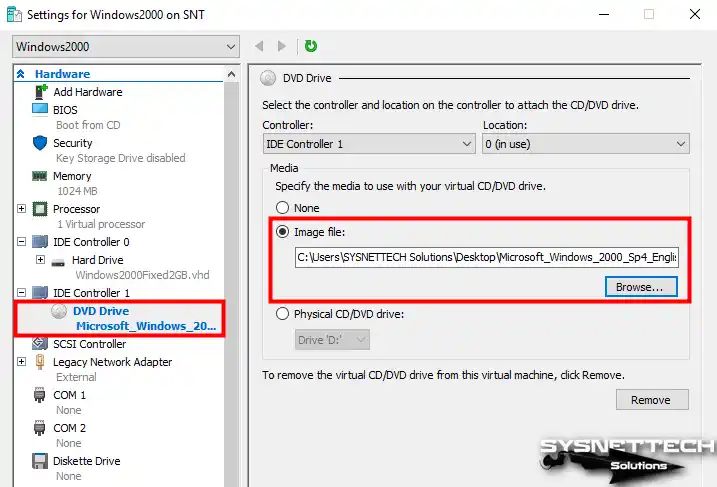Click the Processor chip icon
The width and height of the screenshot is (717, 487).
(40, 209)
